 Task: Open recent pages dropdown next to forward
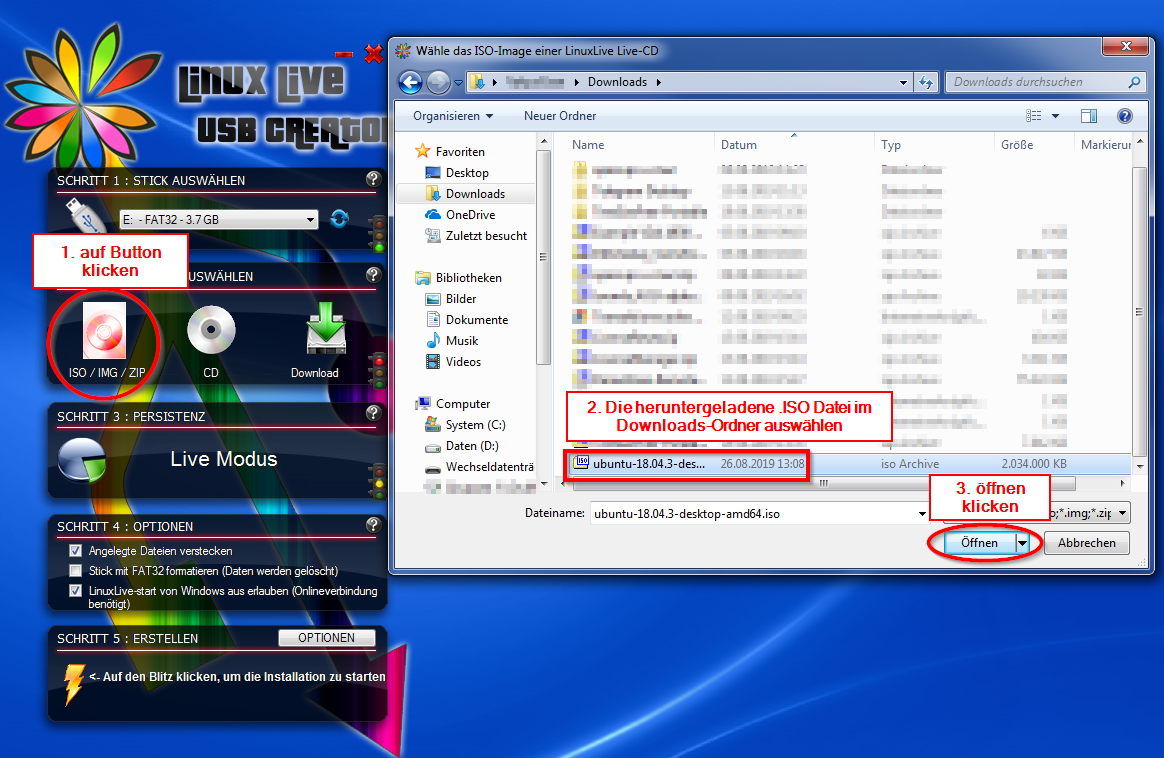pos(458,82)
